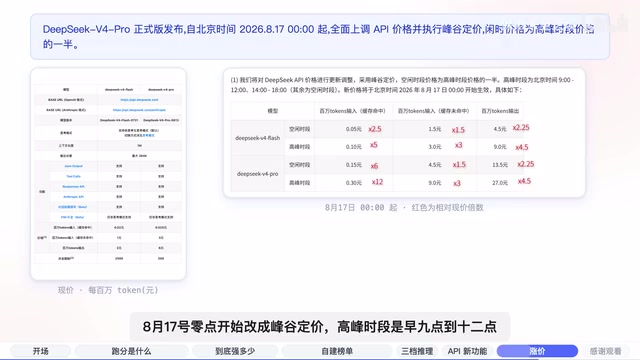640x360 pixels.
Task: Open the Anthropic API link in left table
Action: tap(73, 197)
